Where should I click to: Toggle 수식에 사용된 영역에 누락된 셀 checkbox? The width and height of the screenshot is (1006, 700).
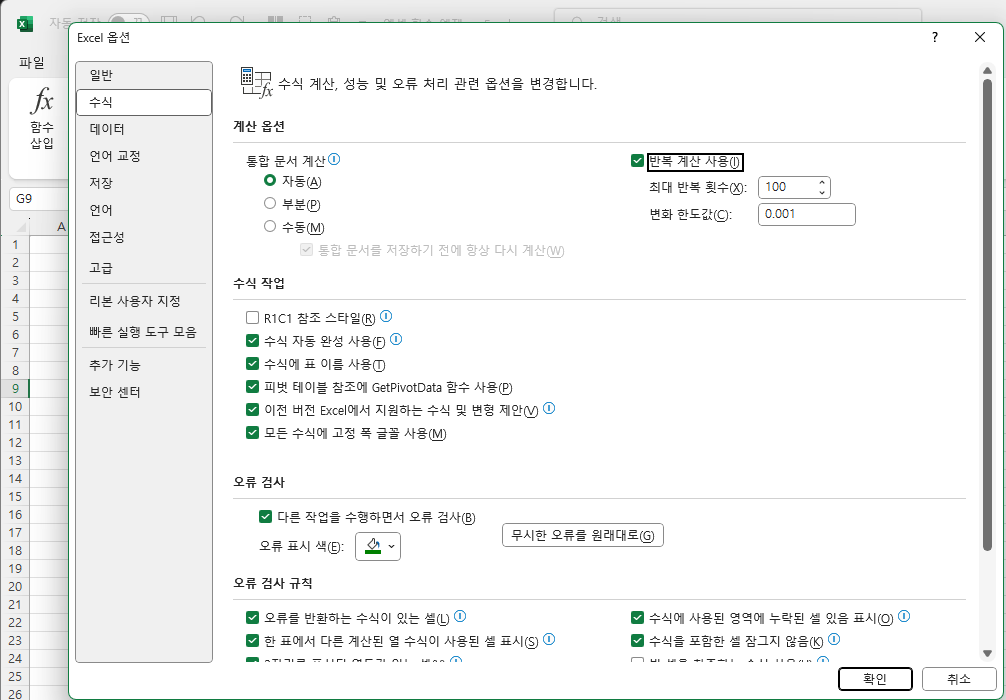[x=637, y=618]
